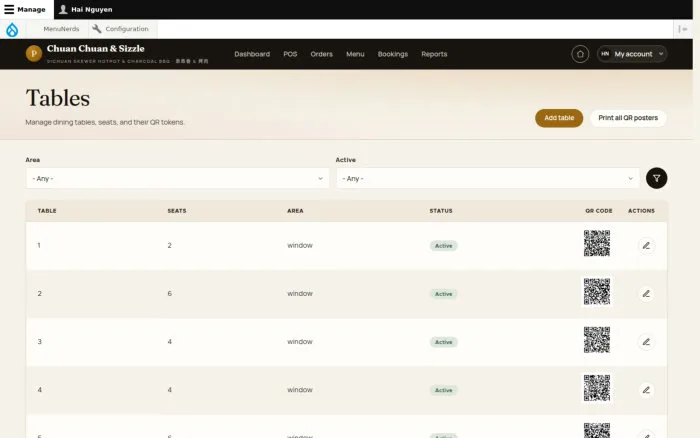Click the seats value 6 in table 2 row

click(170, 293)
